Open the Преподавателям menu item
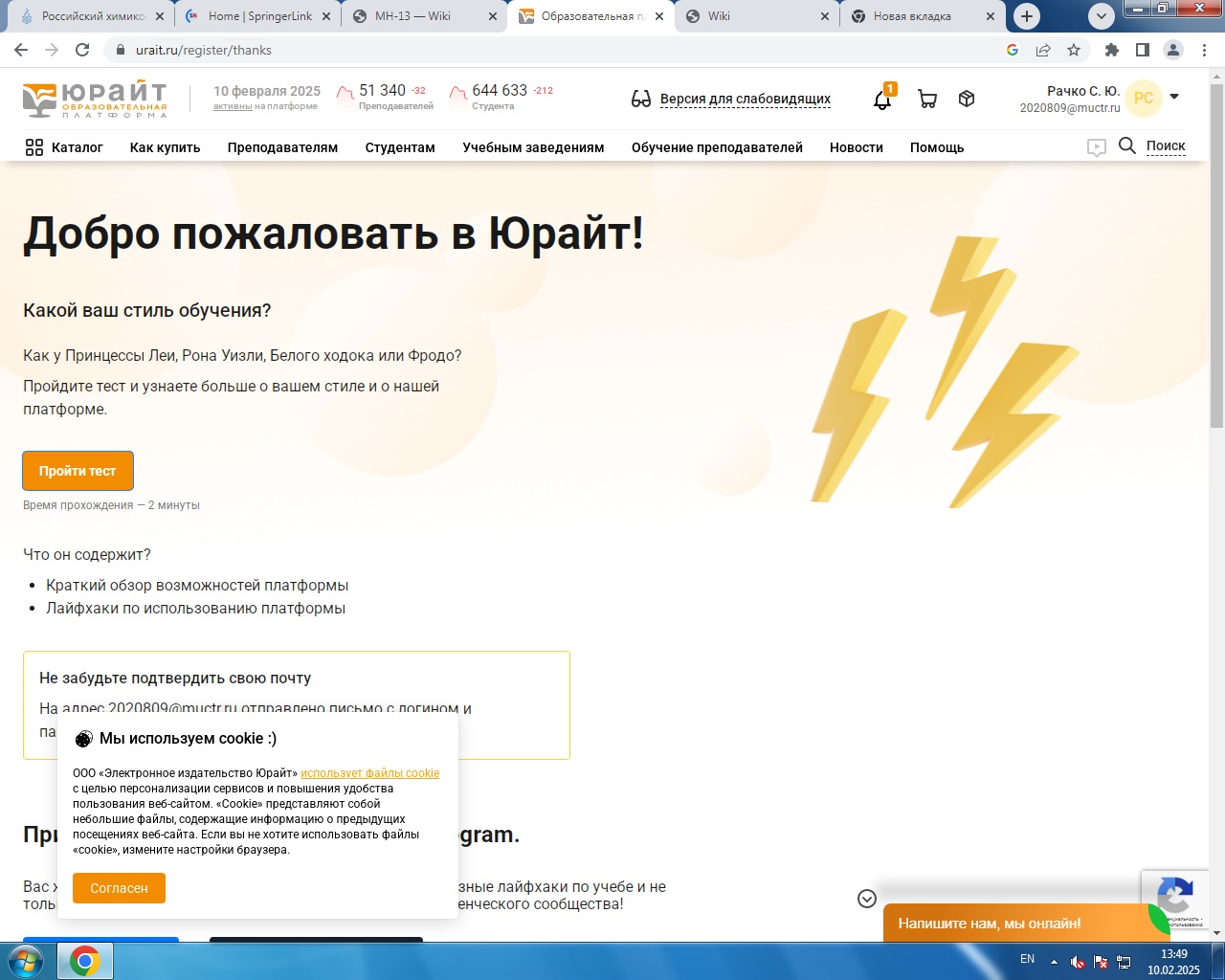Viewport: 1225px width, 980px height. pos(282,147)
